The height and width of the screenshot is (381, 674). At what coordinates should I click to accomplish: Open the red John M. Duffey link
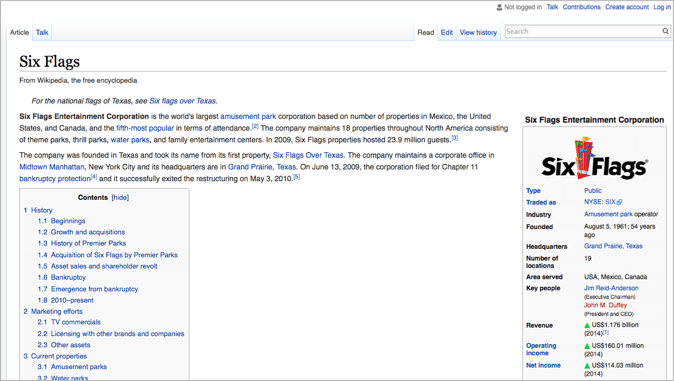pyautogui.click(x=605, y=305)
